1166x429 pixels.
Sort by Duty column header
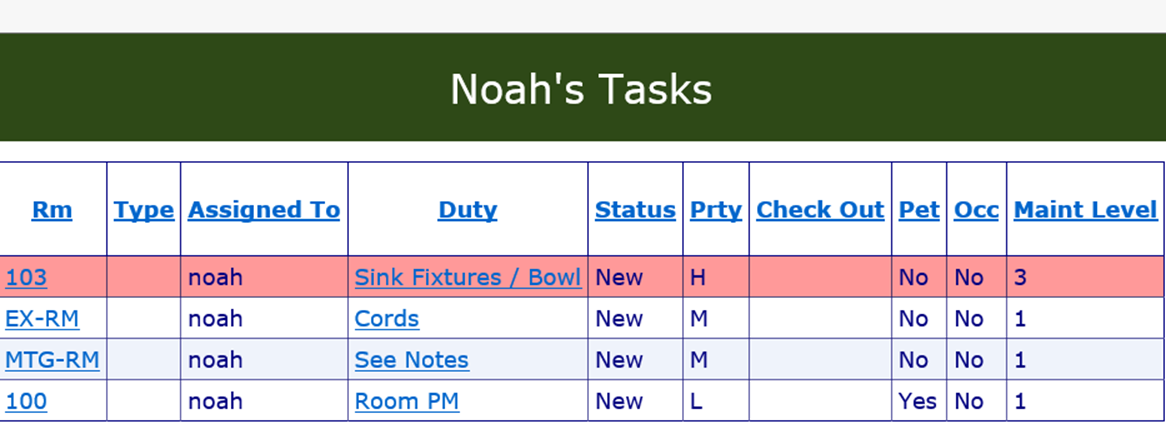468,210
